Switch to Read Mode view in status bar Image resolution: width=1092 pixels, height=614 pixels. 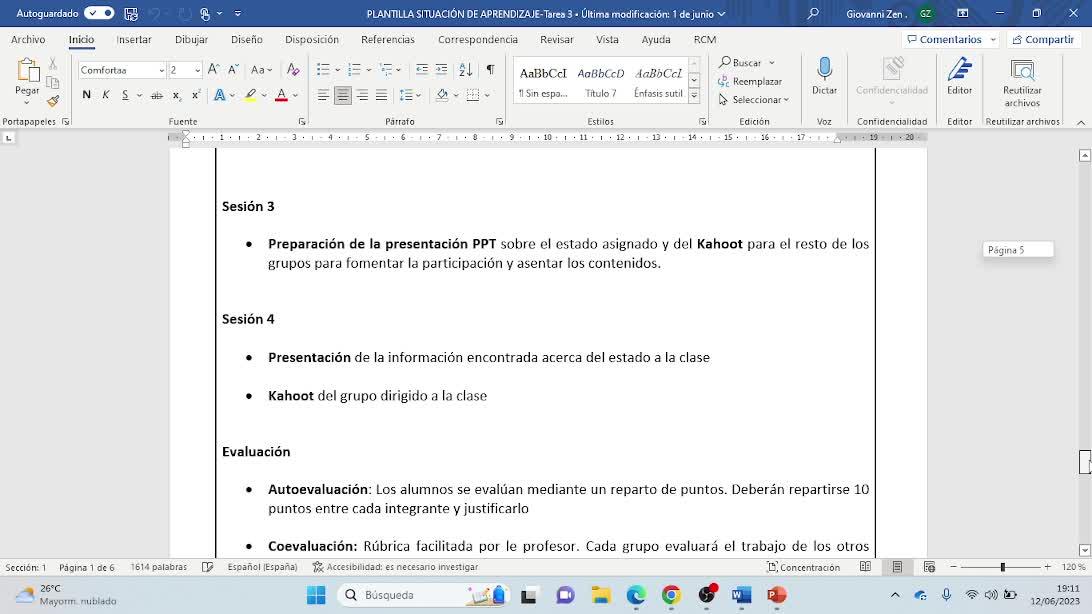(865, 567)
